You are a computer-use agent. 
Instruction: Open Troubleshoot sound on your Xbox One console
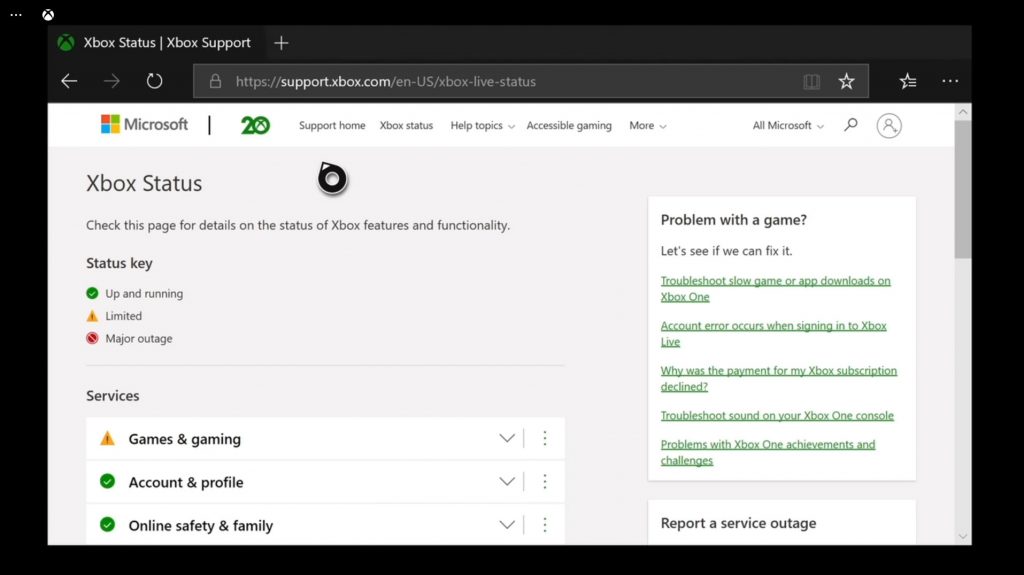tap(777, 416)
